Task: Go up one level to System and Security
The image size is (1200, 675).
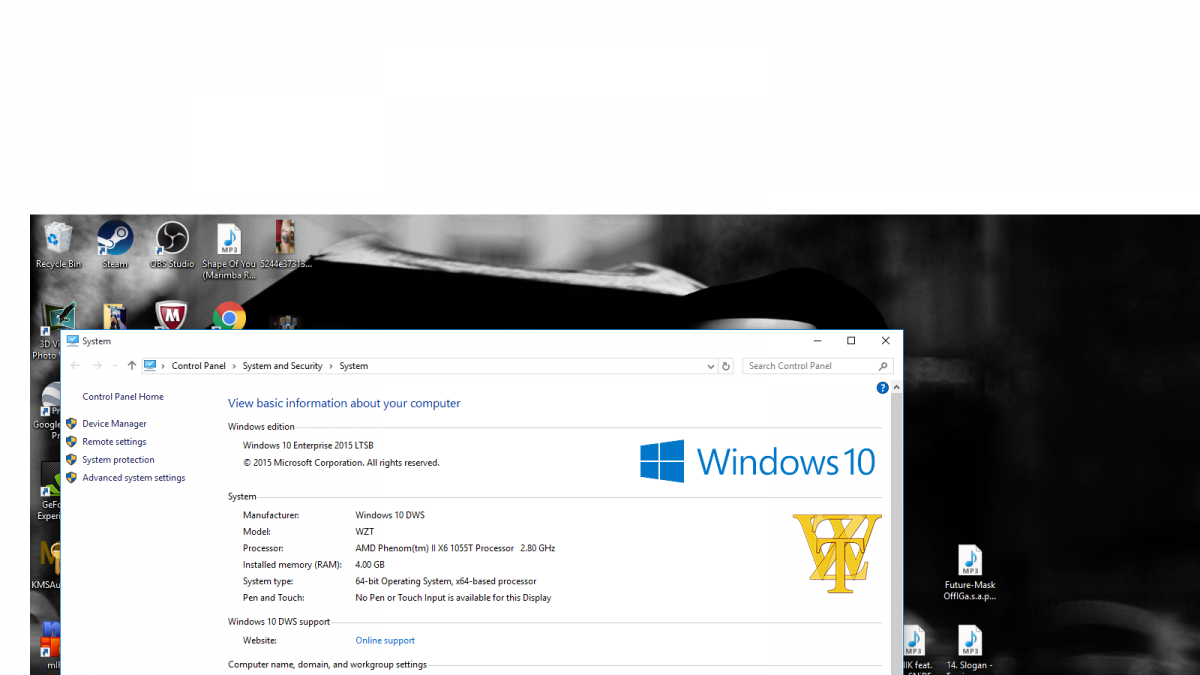Action: [x=131, y=366]
